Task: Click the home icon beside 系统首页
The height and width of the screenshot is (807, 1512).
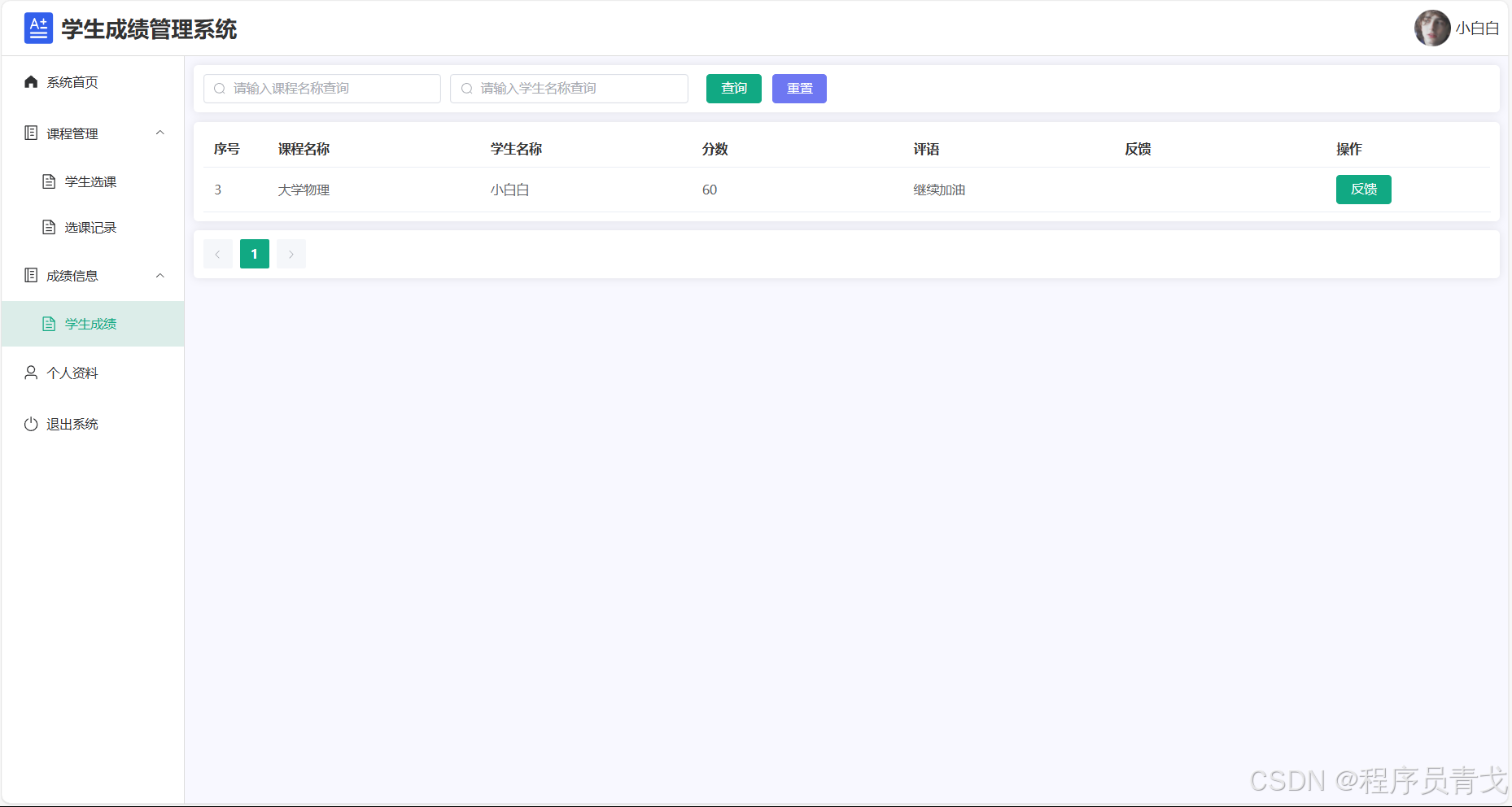Action: click(x=31, y=81)
